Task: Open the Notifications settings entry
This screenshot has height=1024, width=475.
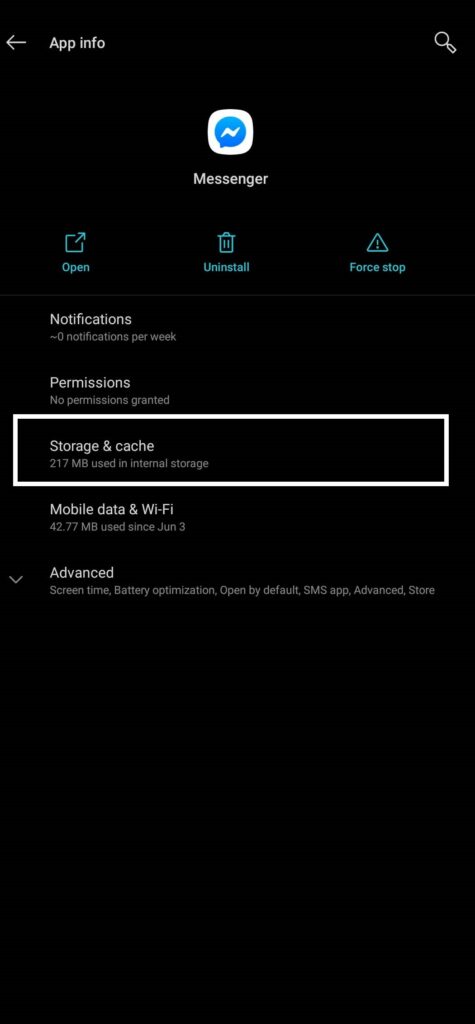Action: point(237,327)
